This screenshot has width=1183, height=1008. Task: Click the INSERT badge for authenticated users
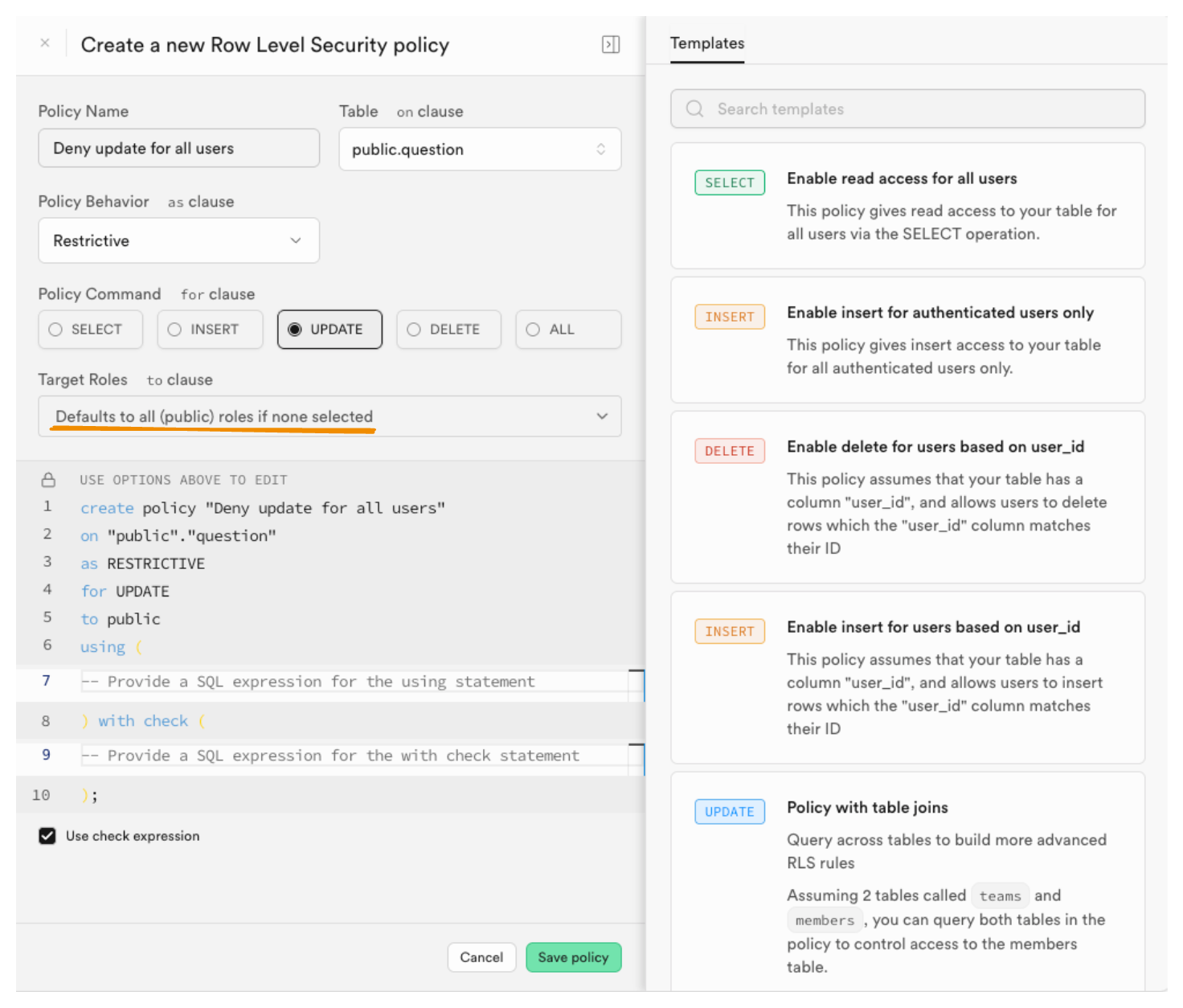tap(729, 317)
